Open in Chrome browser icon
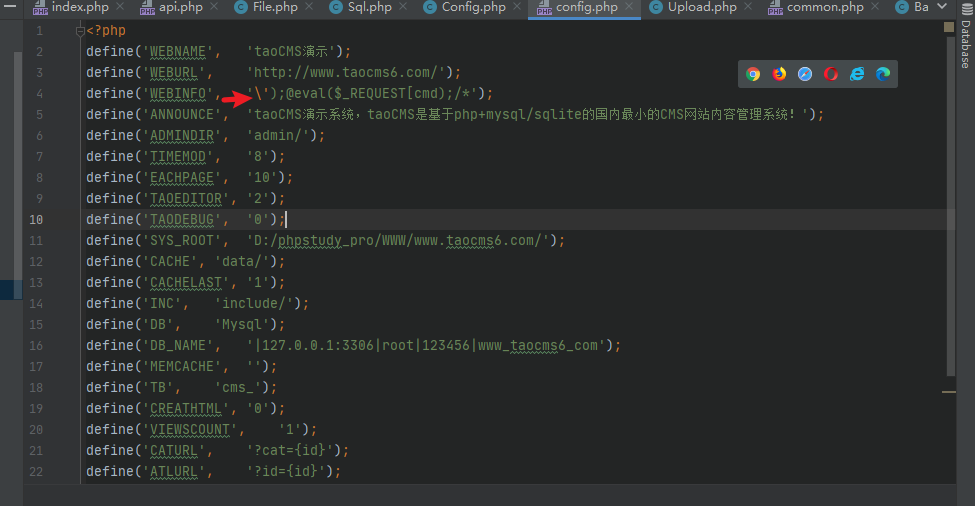This screenshot has width=975, height=506. pyautogui.click(x=753, y=75)
